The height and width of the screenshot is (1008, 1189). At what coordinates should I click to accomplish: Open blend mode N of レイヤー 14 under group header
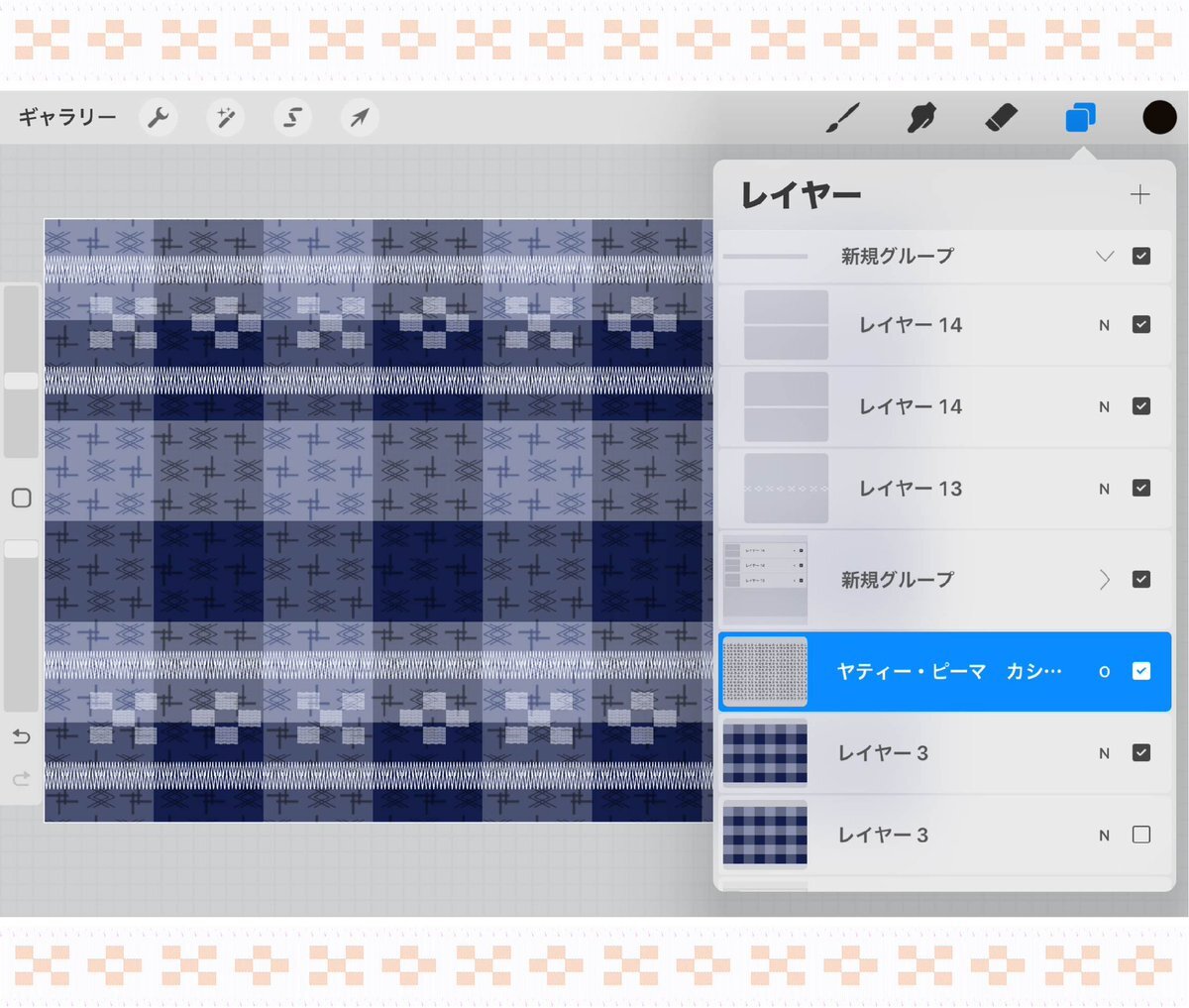coord(1105,325)
